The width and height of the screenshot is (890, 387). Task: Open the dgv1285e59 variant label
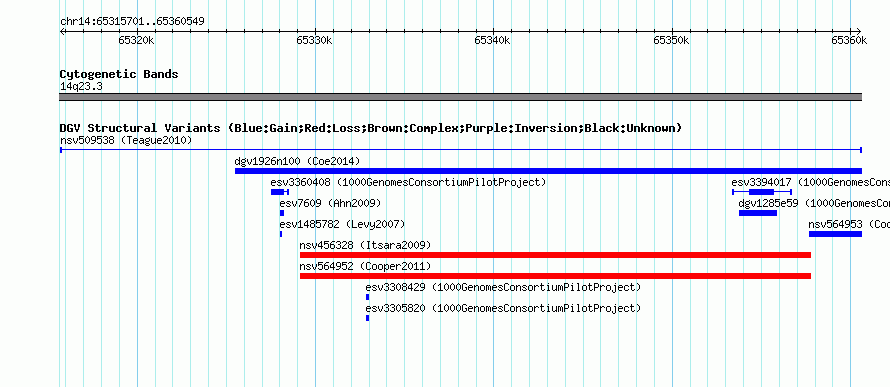point(814,203)
